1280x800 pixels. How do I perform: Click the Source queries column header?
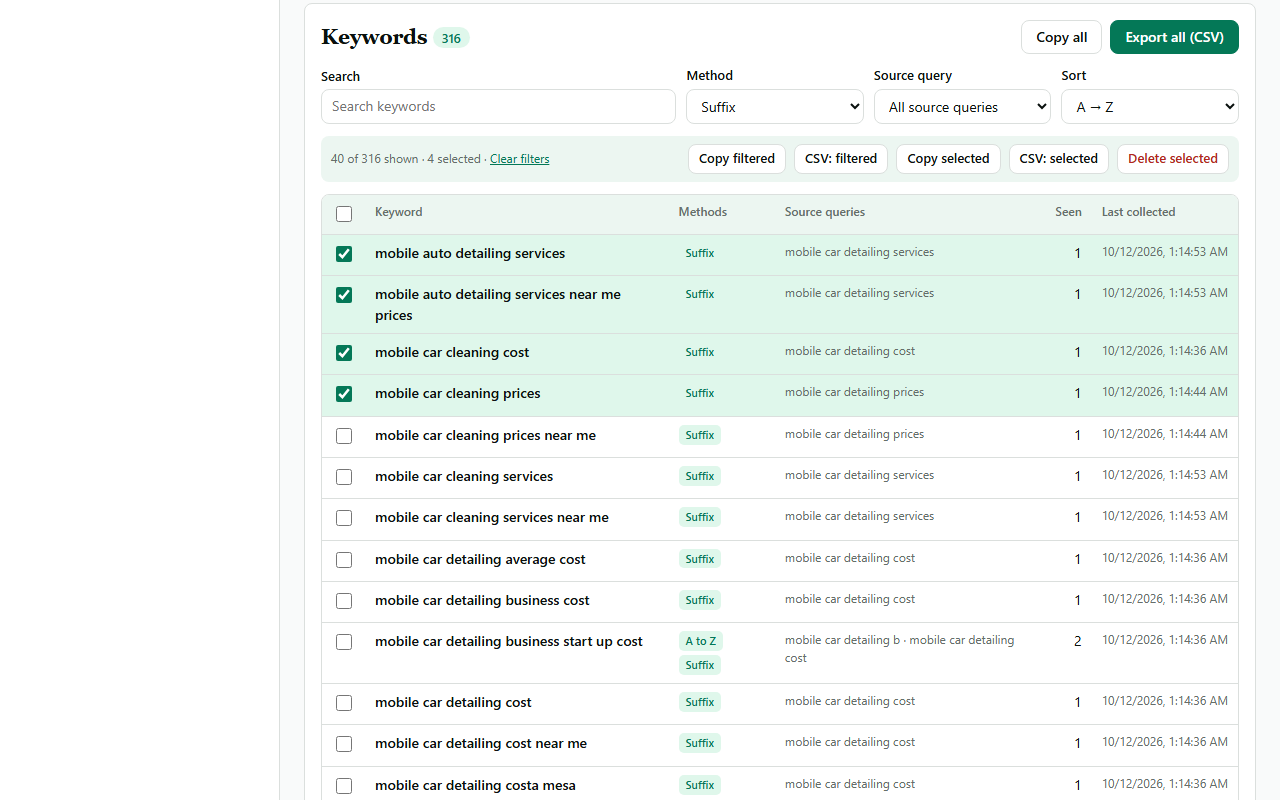[825, 212]
